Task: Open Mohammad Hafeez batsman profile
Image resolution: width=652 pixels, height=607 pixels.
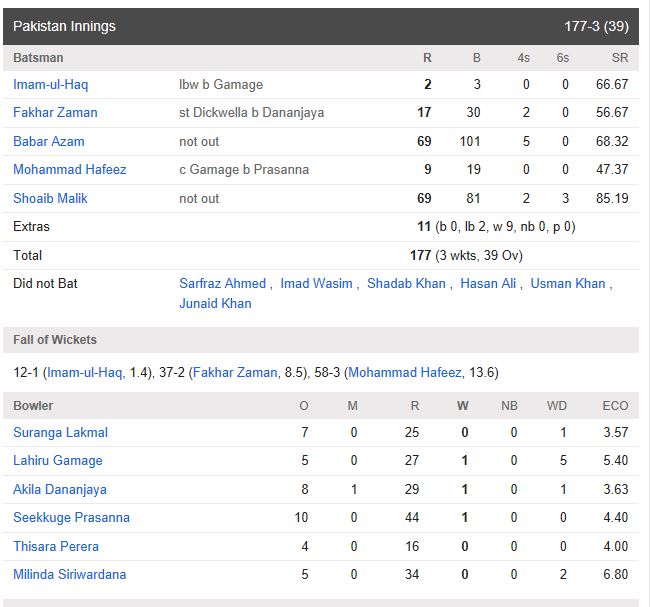Action: coord(69,170)
